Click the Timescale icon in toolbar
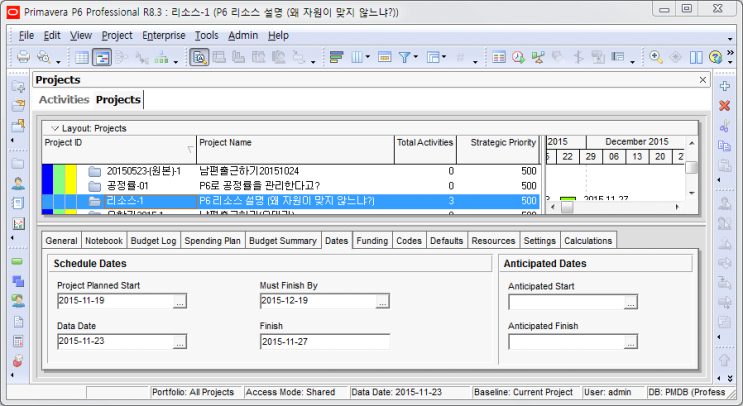This screenshot has width=743, height=406. tap(384, 57)
